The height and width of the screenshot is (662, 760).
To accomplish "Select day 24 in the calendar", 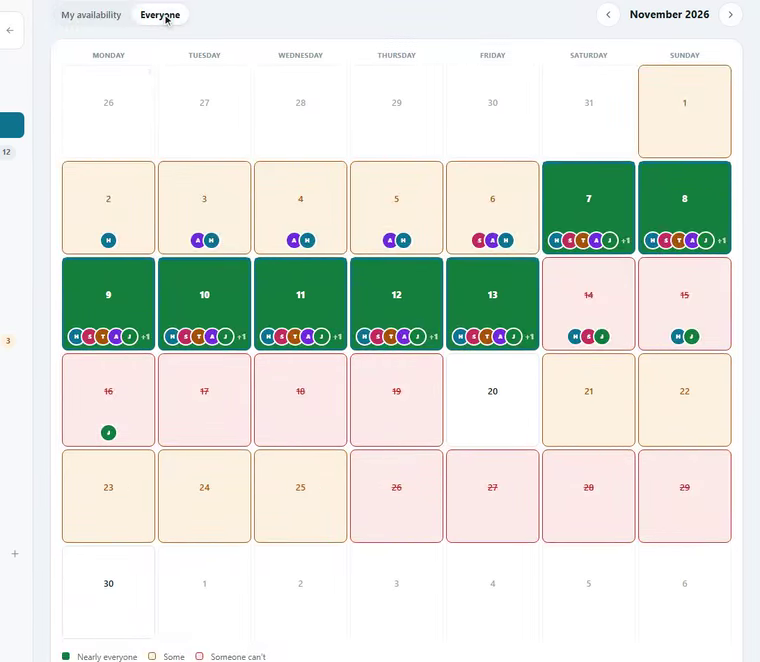I will (205, 496).
